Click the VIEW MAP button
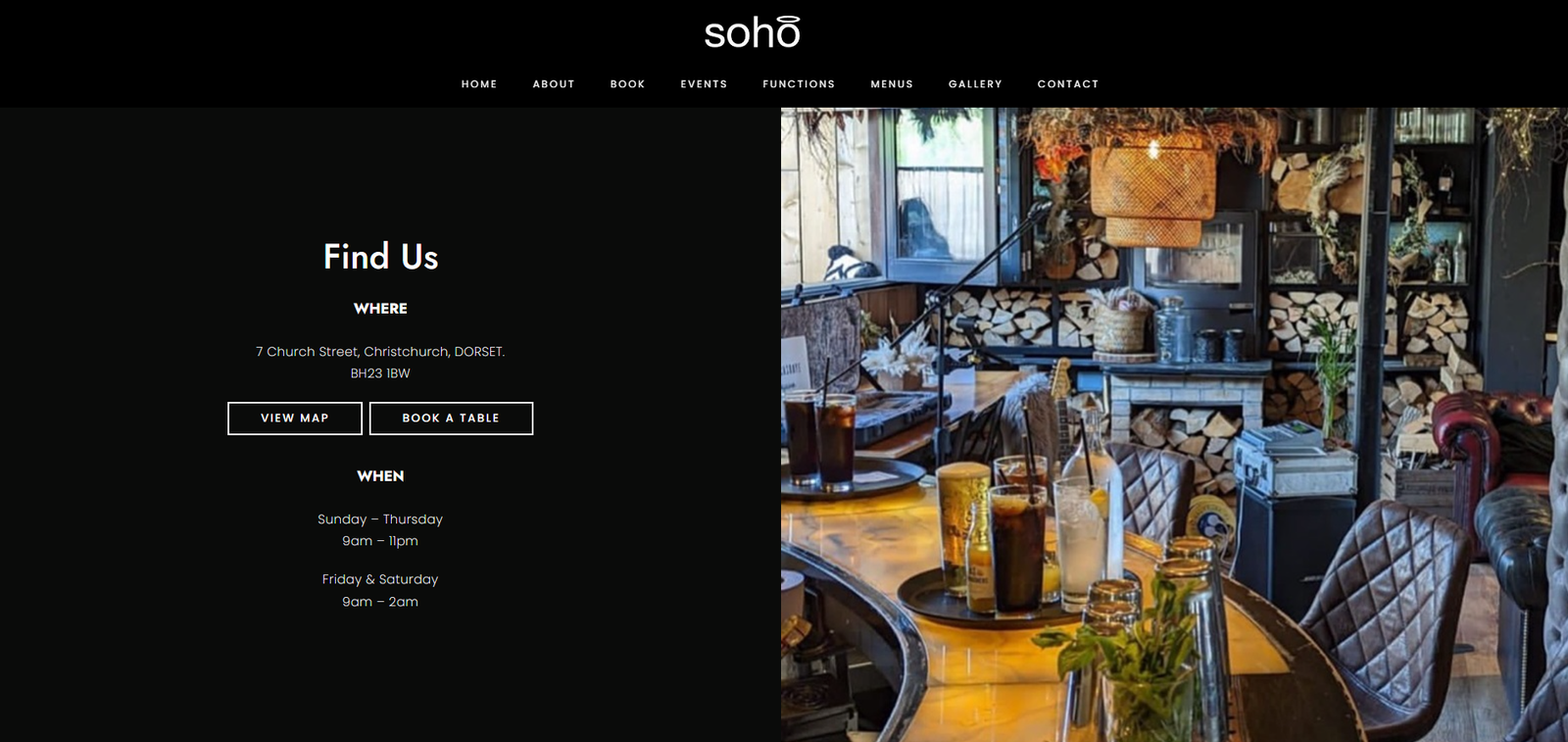 point(295,419)
